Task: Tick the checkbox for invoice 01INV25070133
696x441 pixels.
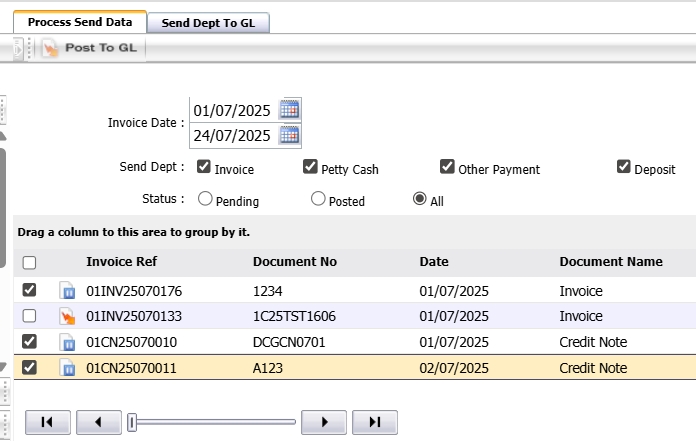Action: 29,316
